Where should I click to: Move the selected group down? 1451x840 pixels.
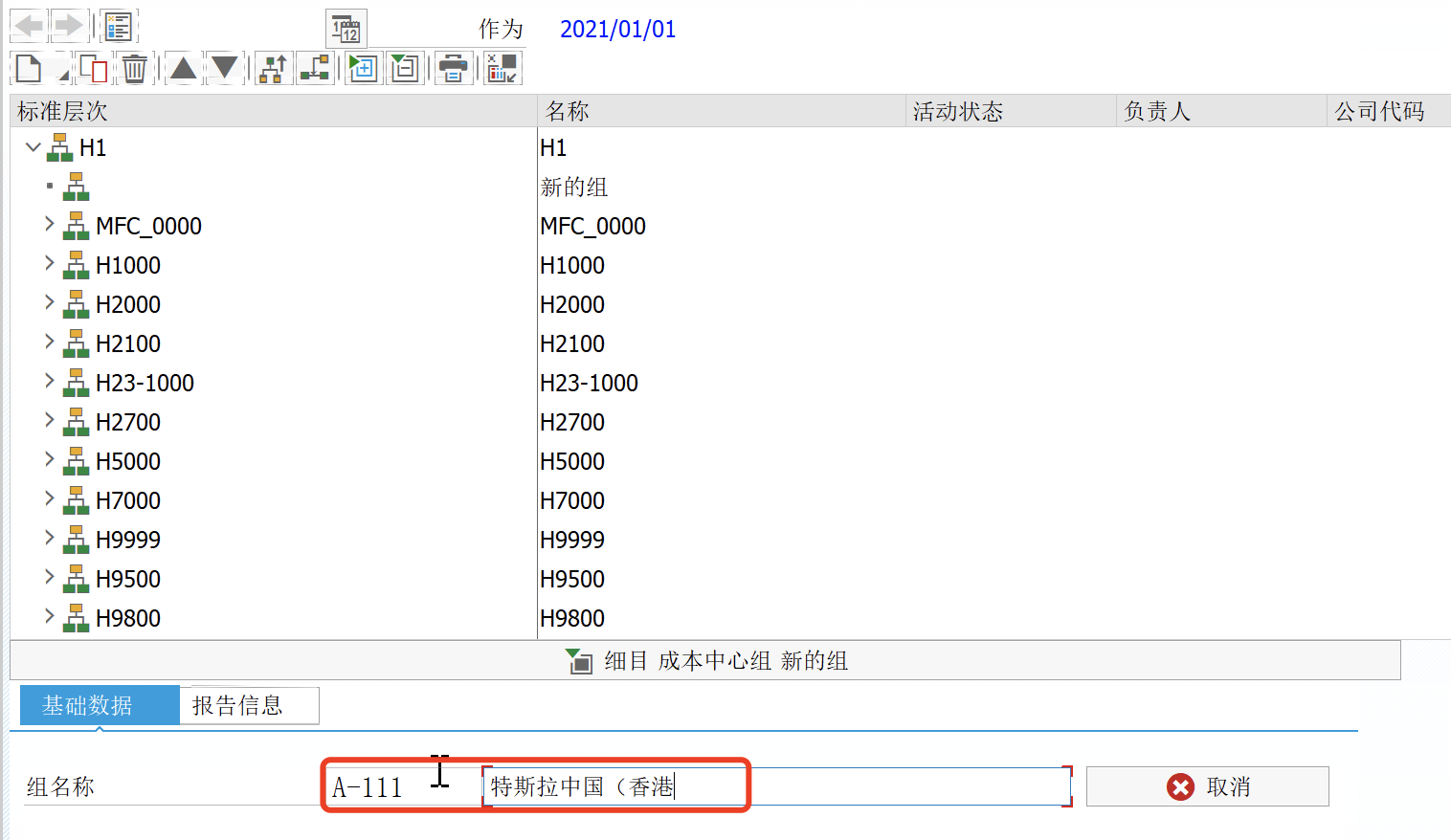(x=225, y=68)
